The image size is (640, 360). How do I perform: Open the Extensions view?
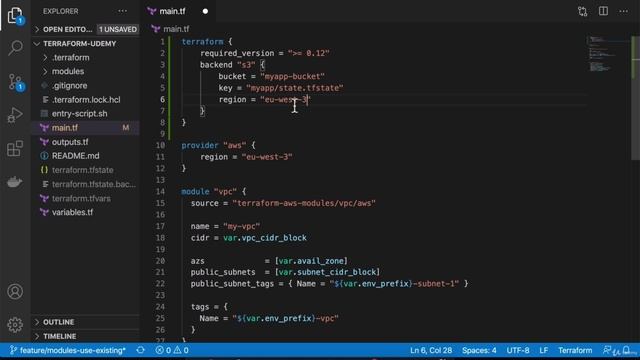point(15,148)
